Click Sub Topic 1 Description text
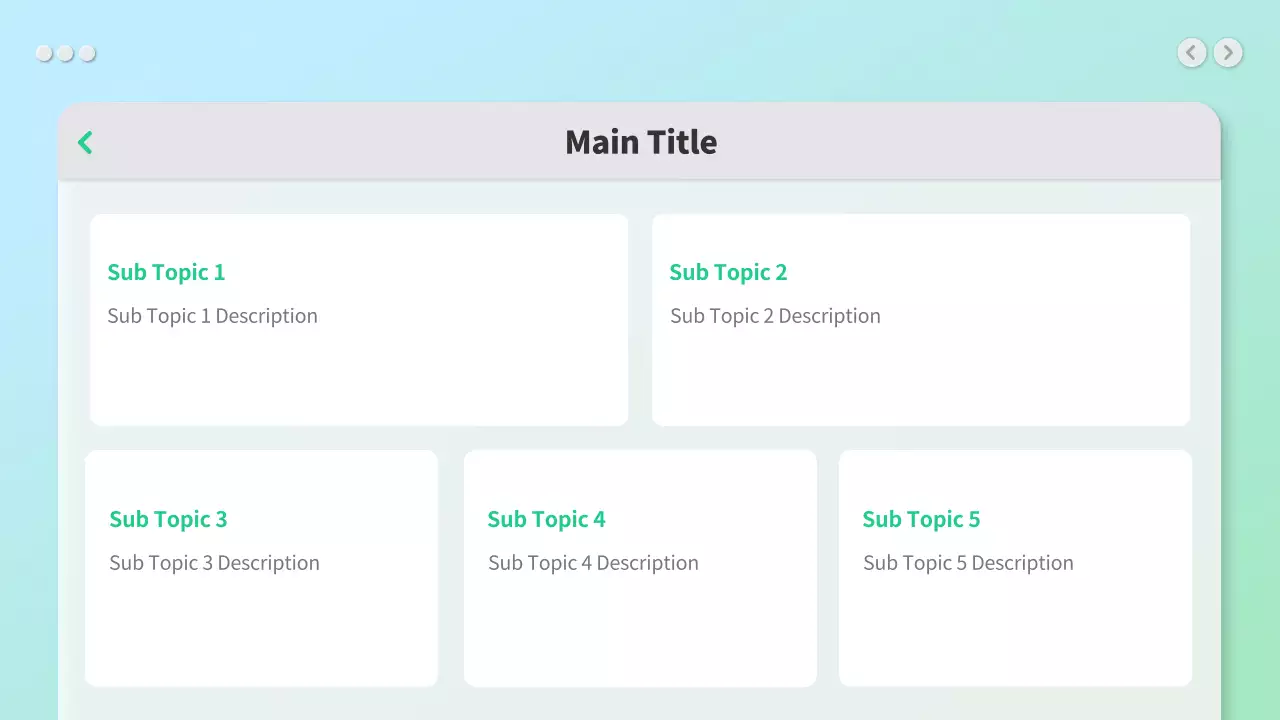Viewport: 1280px width, 720px height. point(212,316)
